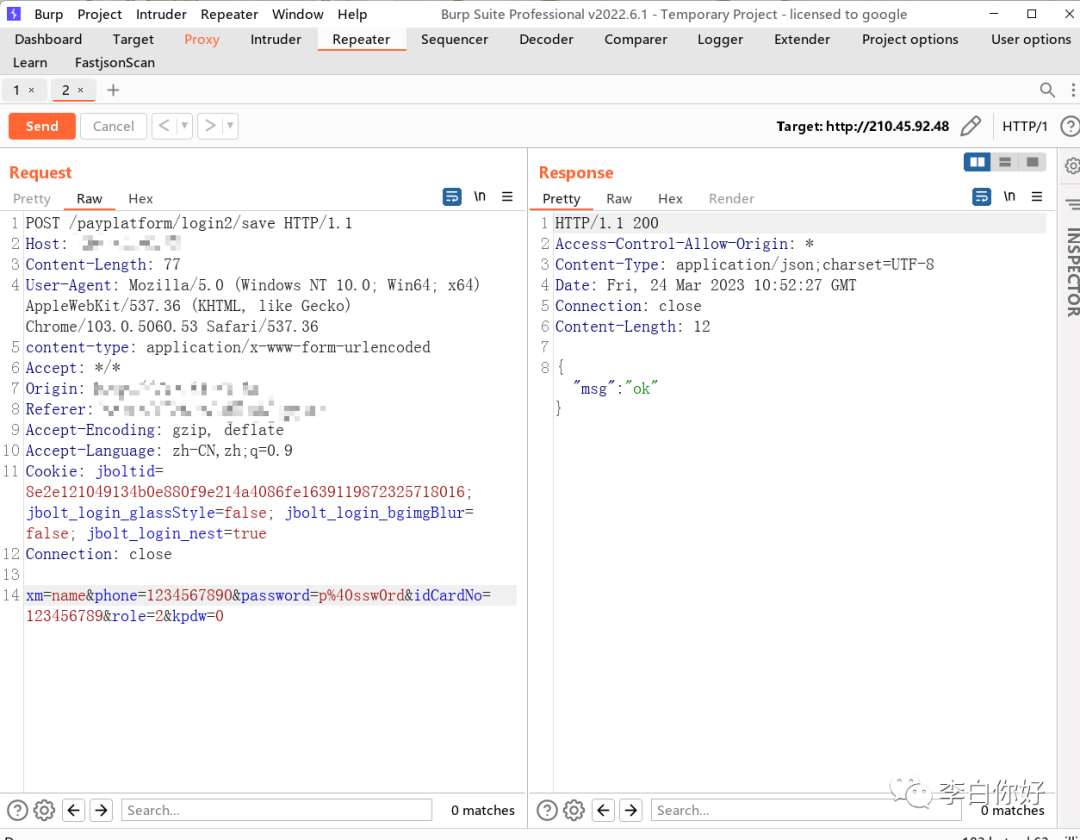Go forward to next request in history

pos(210,126)
